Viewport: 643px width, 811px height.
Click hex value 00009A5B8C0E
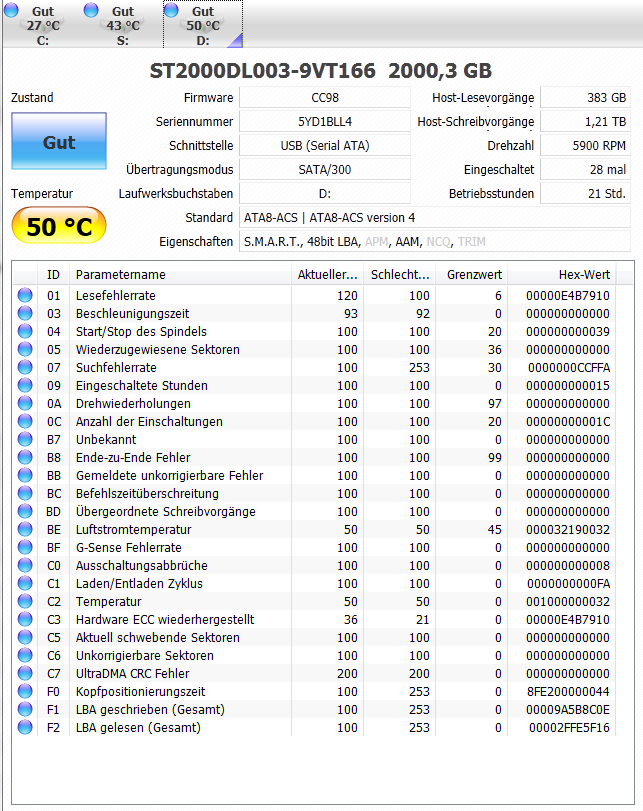(x=568, y=710)
